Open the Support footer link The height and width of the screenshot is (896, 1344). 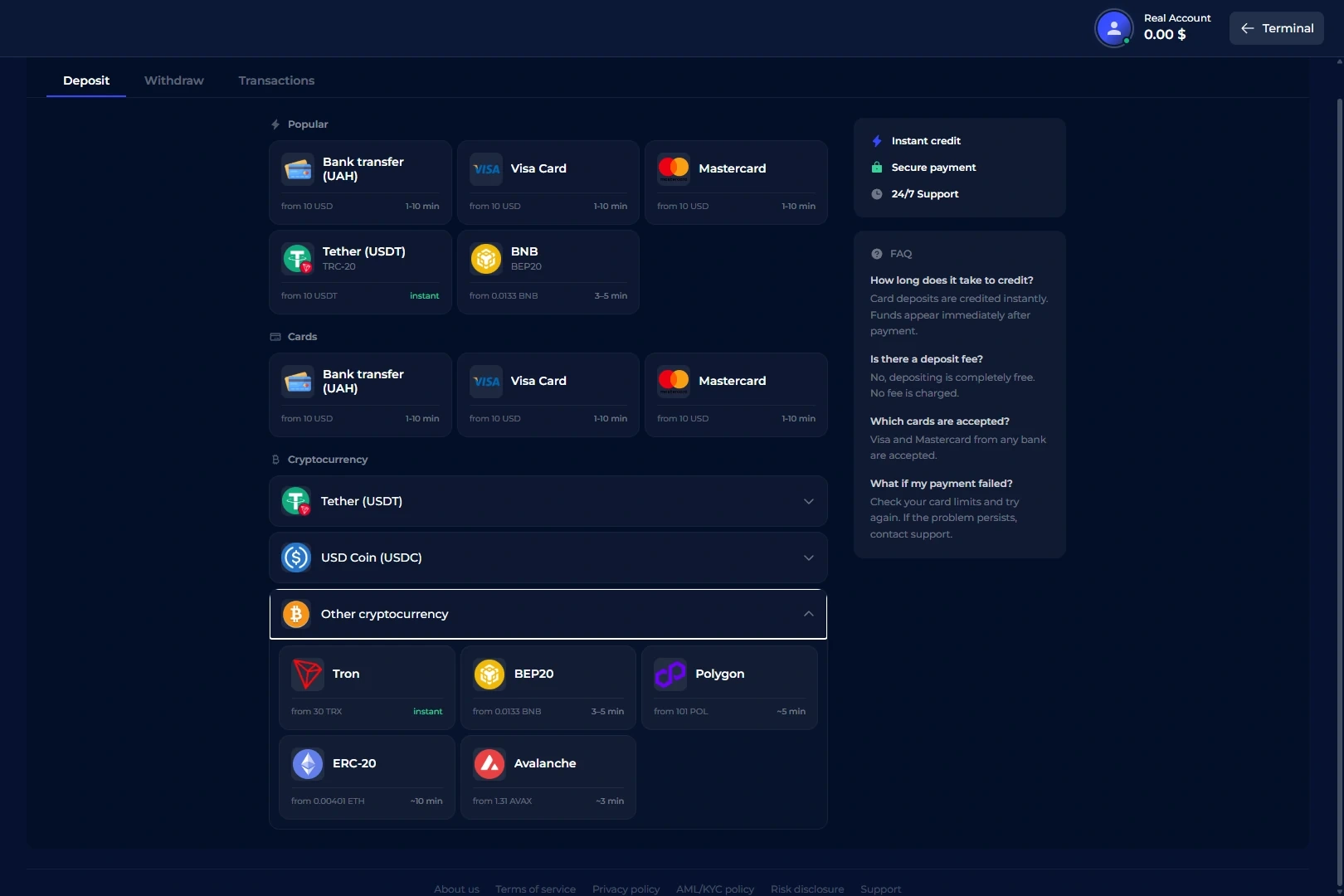(x=880, y=889)
